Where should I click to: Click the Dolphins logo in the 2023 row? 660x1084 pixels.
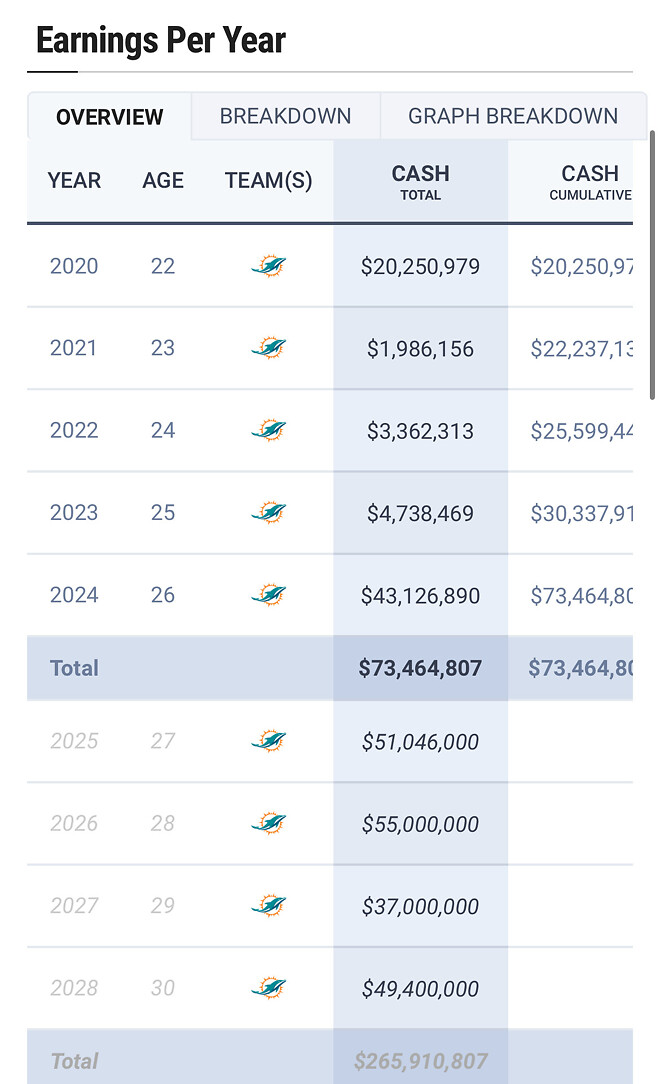tap(268, 513)
